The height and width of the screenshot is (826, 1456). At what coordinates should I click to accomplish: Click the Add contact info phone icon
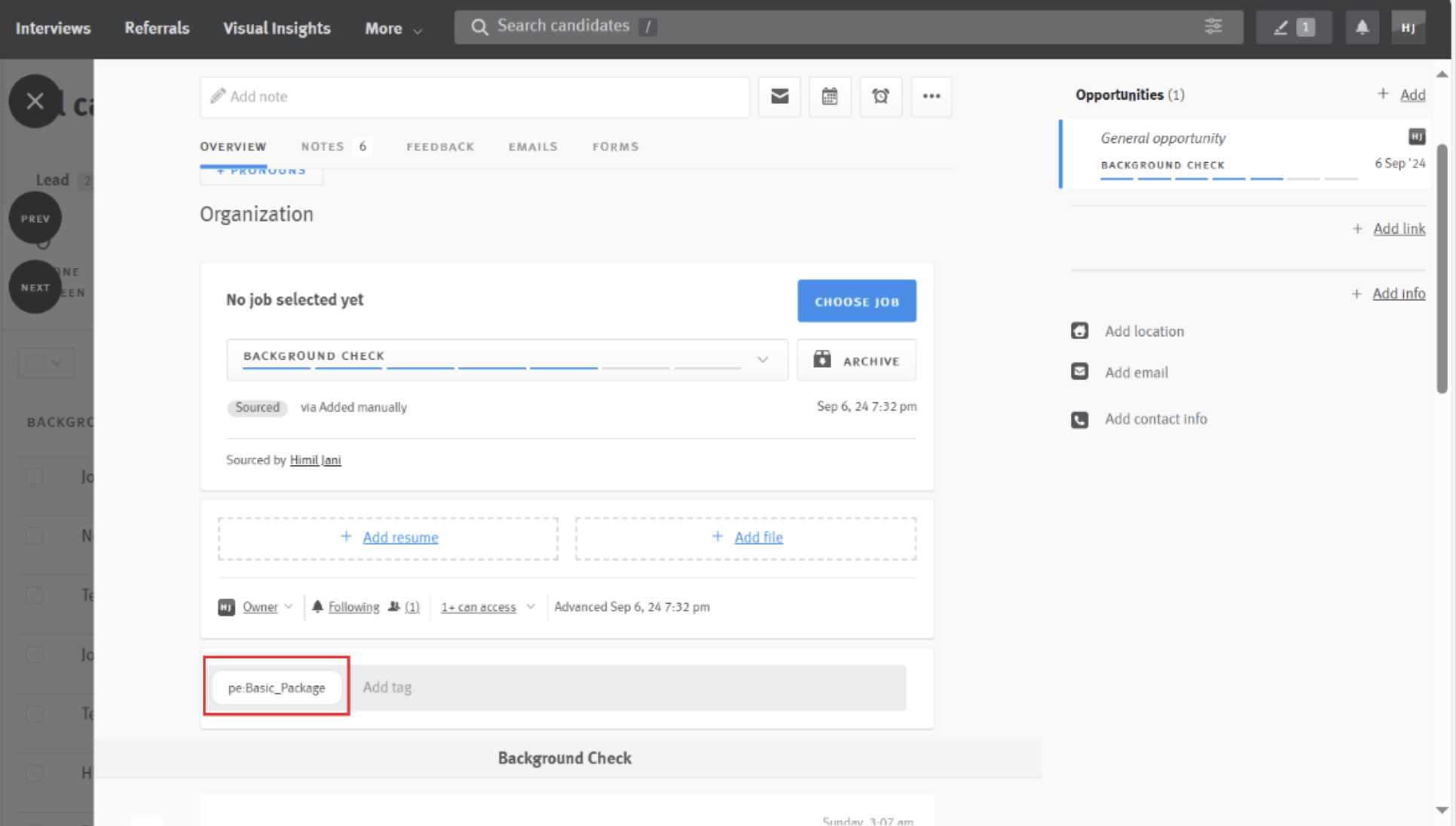tap(1079, 420)
